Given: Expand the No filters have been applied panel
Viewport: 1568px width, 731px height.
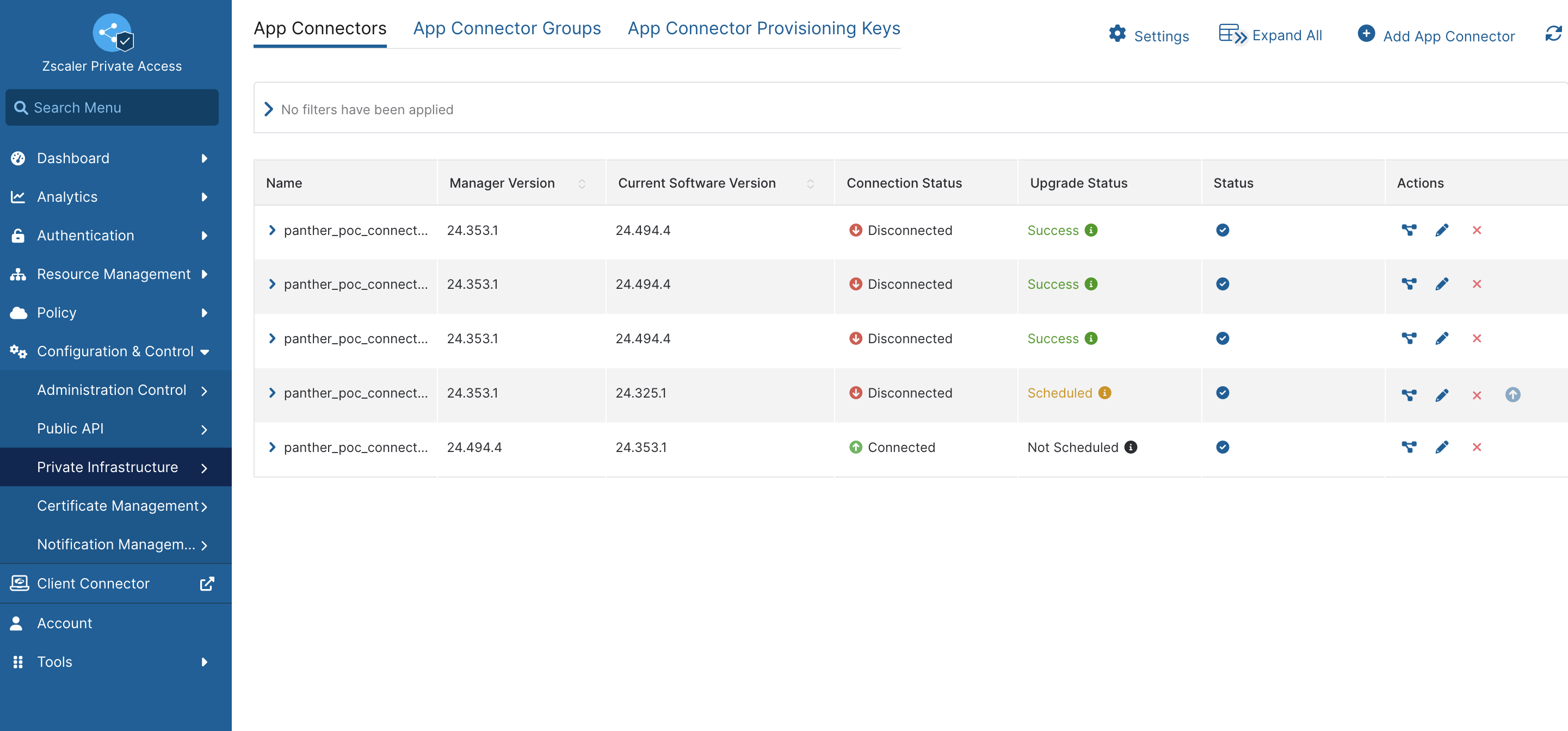Looking at the screenshot, I should [x=268, y=109].
